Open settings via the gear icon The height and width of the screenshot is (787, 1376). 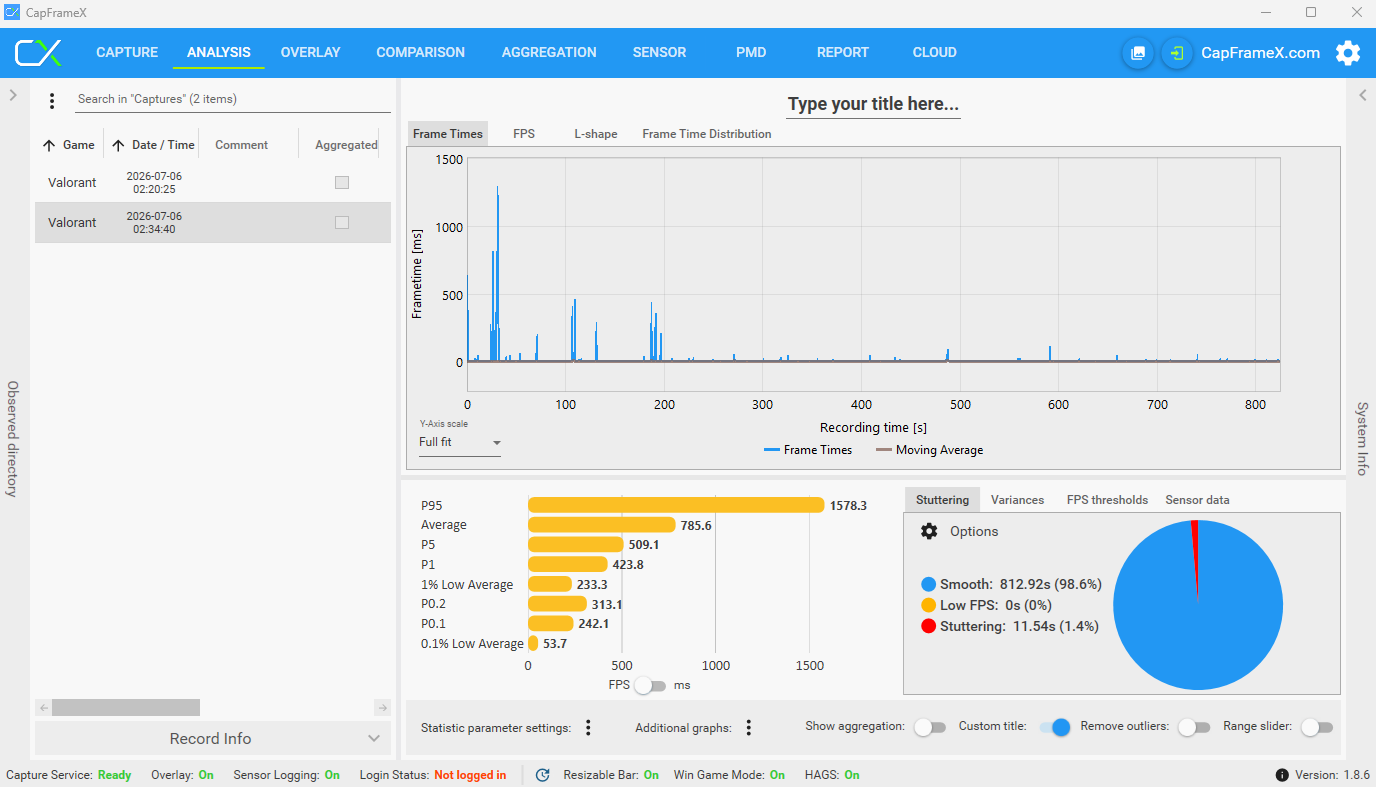1348,53
